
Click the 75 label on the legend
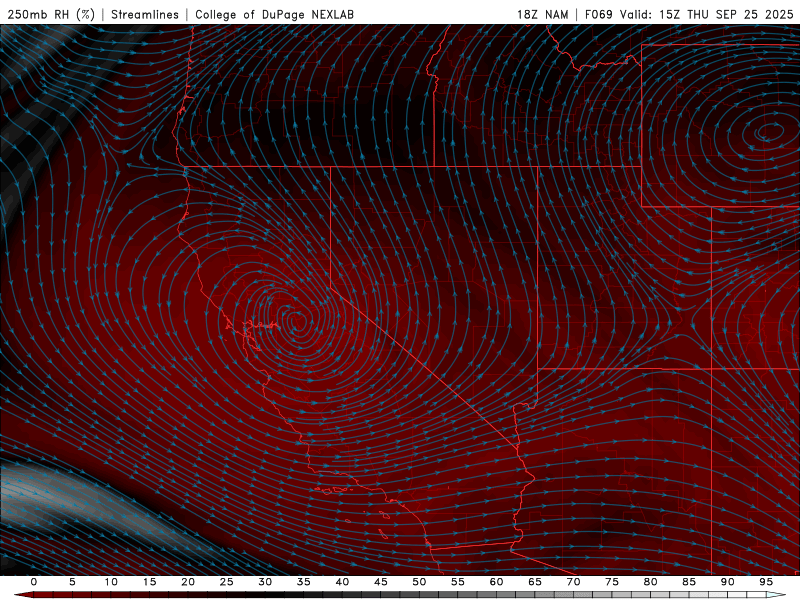[x=612, y=582]
